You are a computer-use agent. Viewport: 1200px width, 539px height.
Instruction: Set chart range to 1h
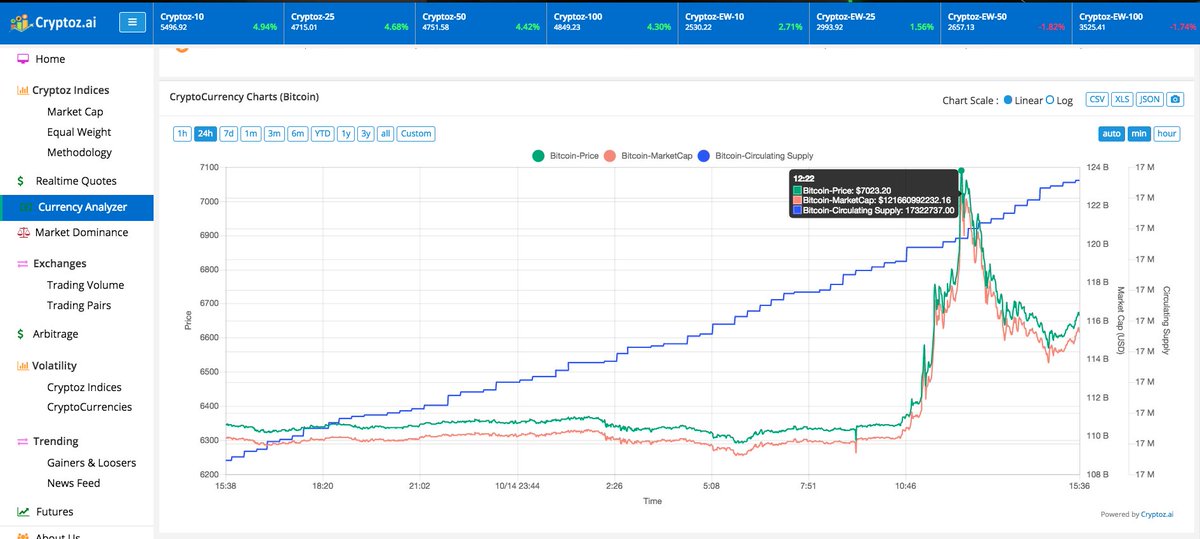[x=182, y=134]
